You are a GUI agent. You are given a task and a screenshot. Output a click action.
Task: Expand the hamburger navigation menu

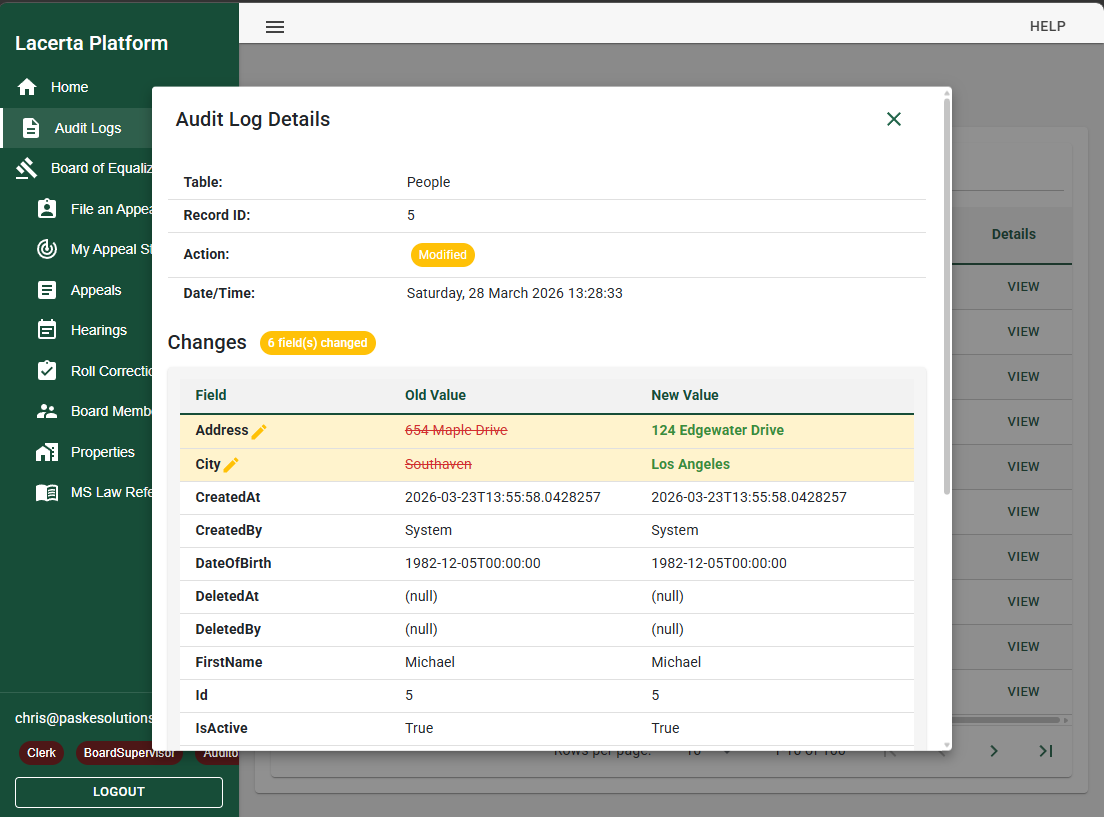(275, 27)
